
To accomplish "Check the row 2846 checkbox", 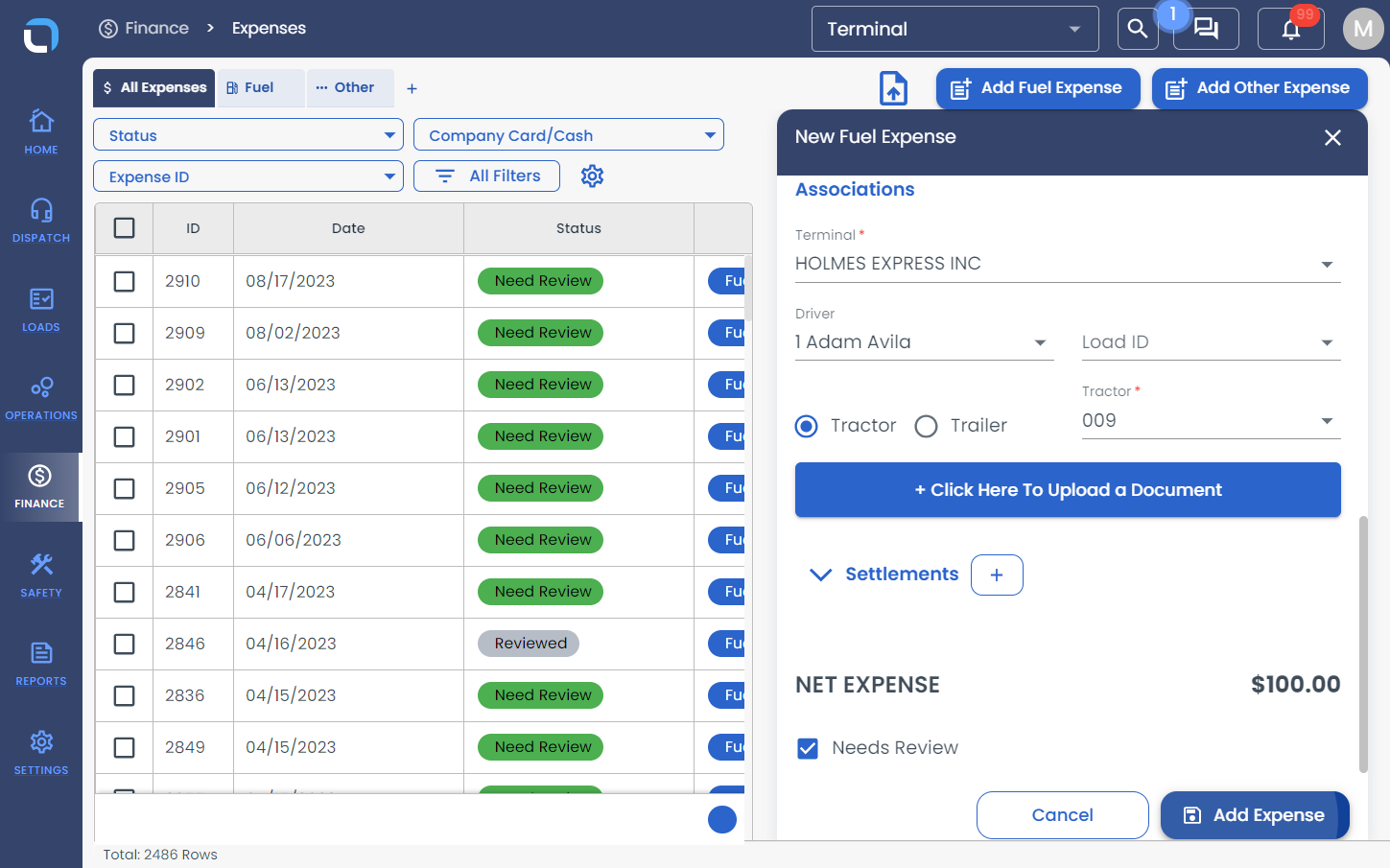I will [124, 644].
